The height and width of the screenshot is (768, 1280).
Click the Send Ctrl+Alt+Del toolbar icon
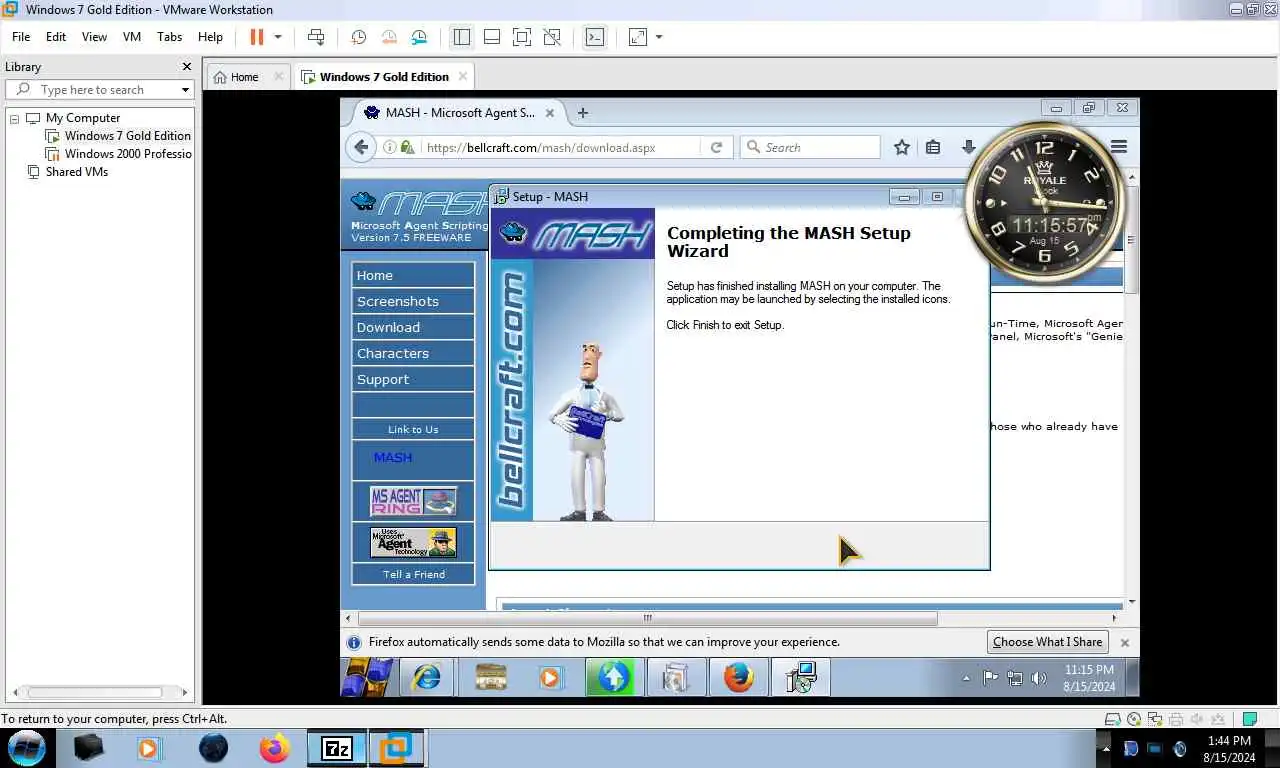316,37
